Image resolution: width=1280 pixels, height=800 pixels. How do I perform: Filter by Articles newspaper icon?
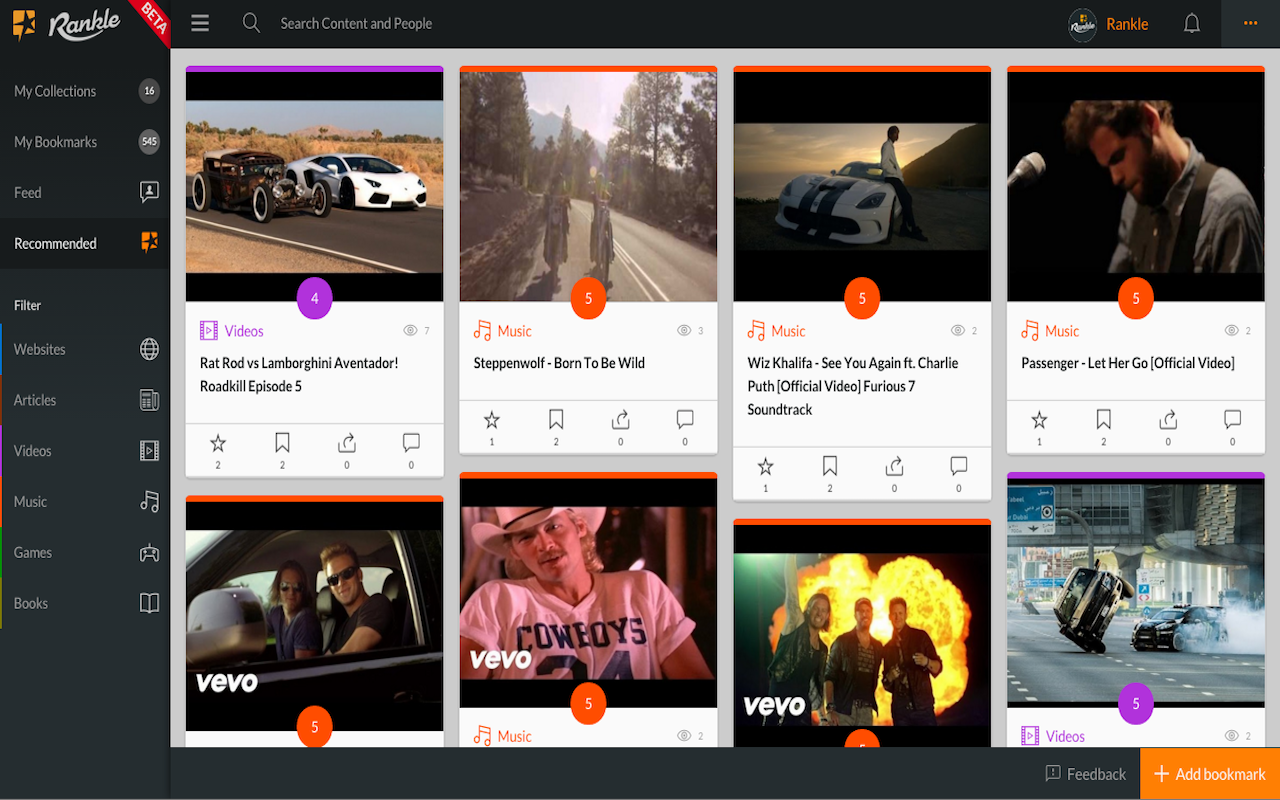149,400
